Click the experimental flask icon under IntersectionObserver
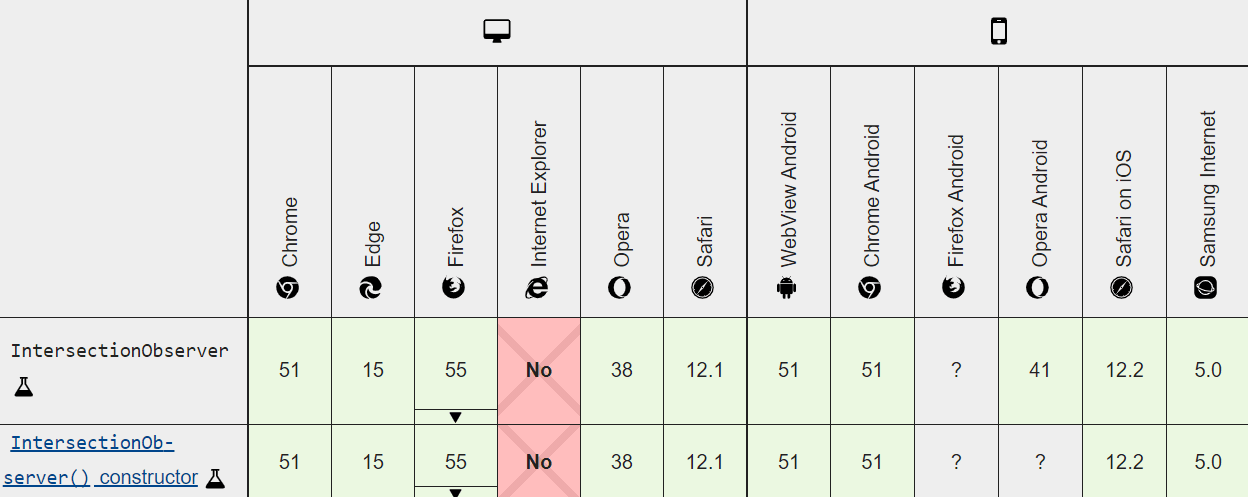Viewport: 1248px width, 497px height. (24, 387)
